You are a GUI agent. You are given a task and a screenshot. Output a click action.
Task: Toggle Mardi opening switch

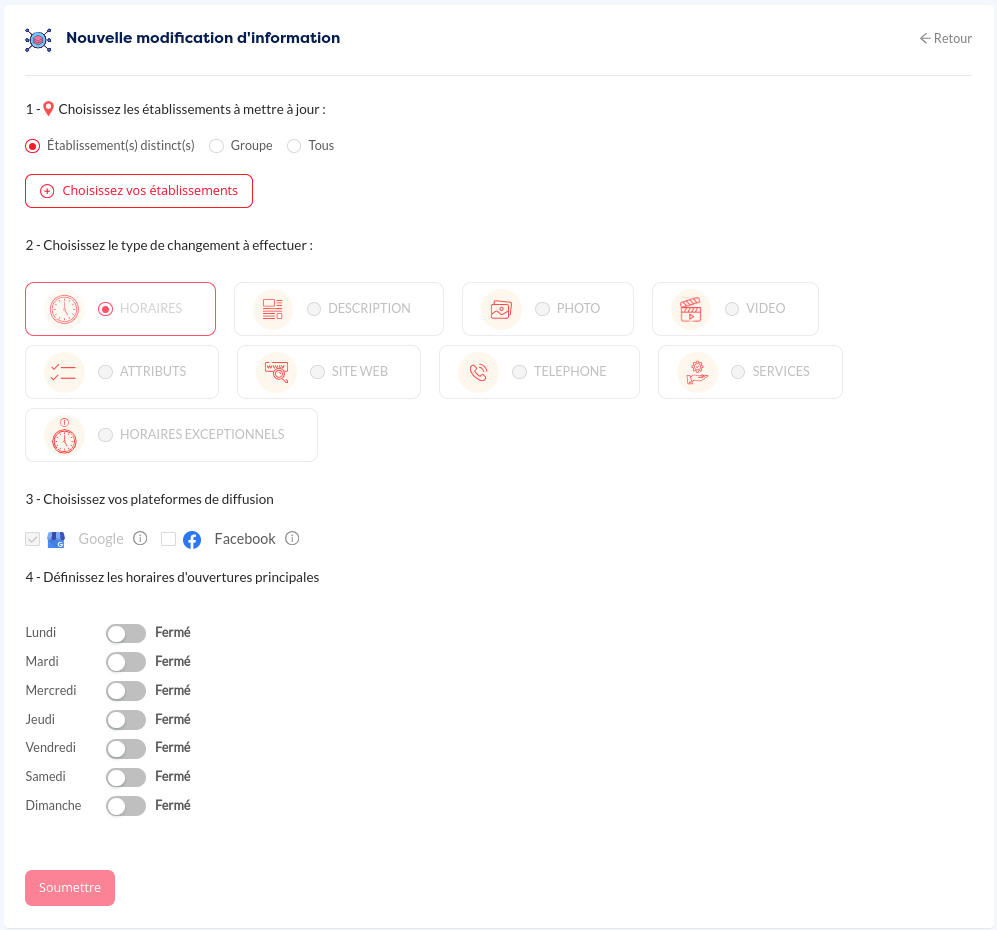click(x=126, y=662)
